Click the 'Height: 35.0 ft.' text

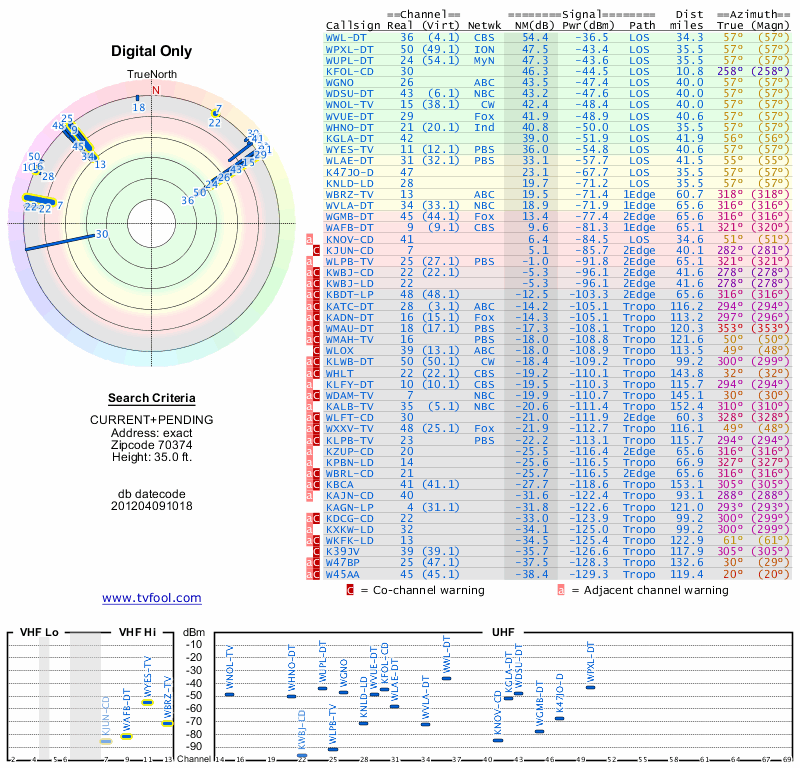pyautogui.click(x=152, y=457)
